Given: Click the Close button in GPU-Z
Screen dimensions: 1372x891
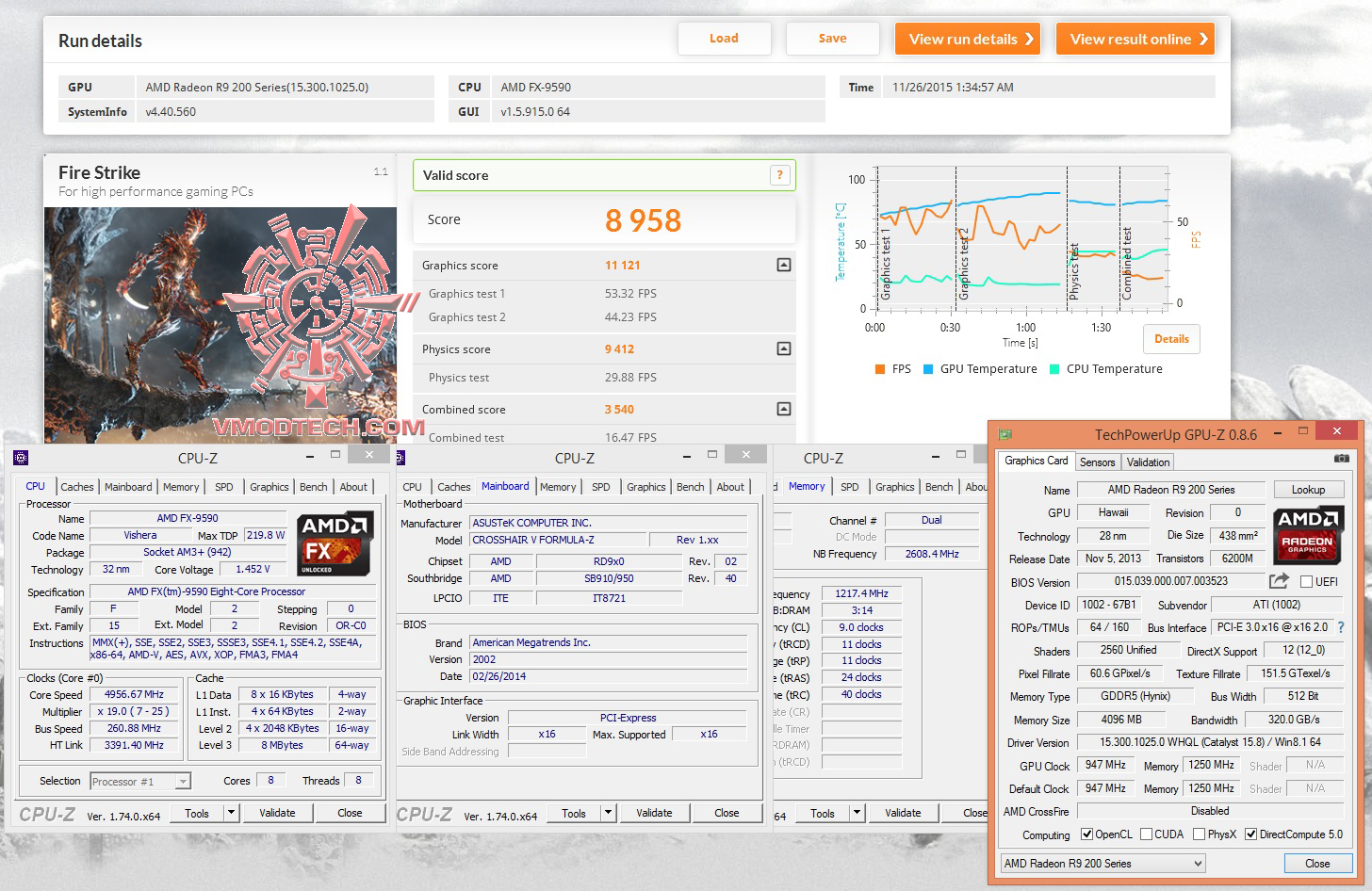Looking at the screenshot, I should pyautogui.click(x=1317, y=864).
